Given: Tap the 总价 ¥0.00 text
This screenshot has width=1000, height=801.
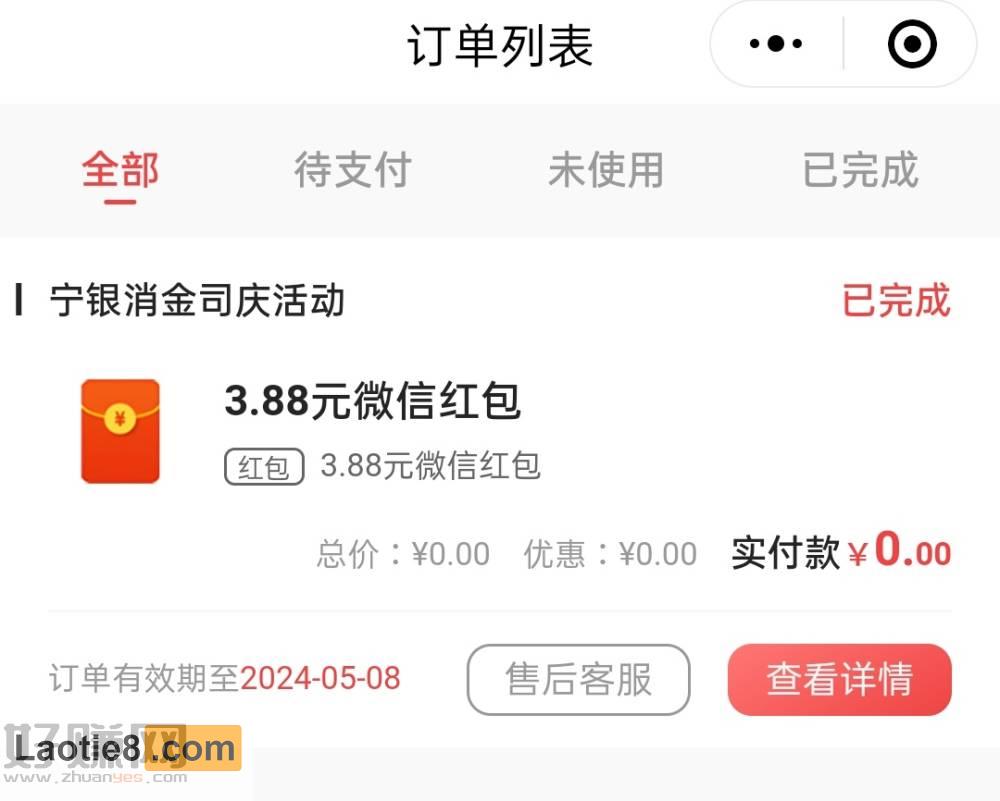Looking at the screenshot, I should 403,554.
